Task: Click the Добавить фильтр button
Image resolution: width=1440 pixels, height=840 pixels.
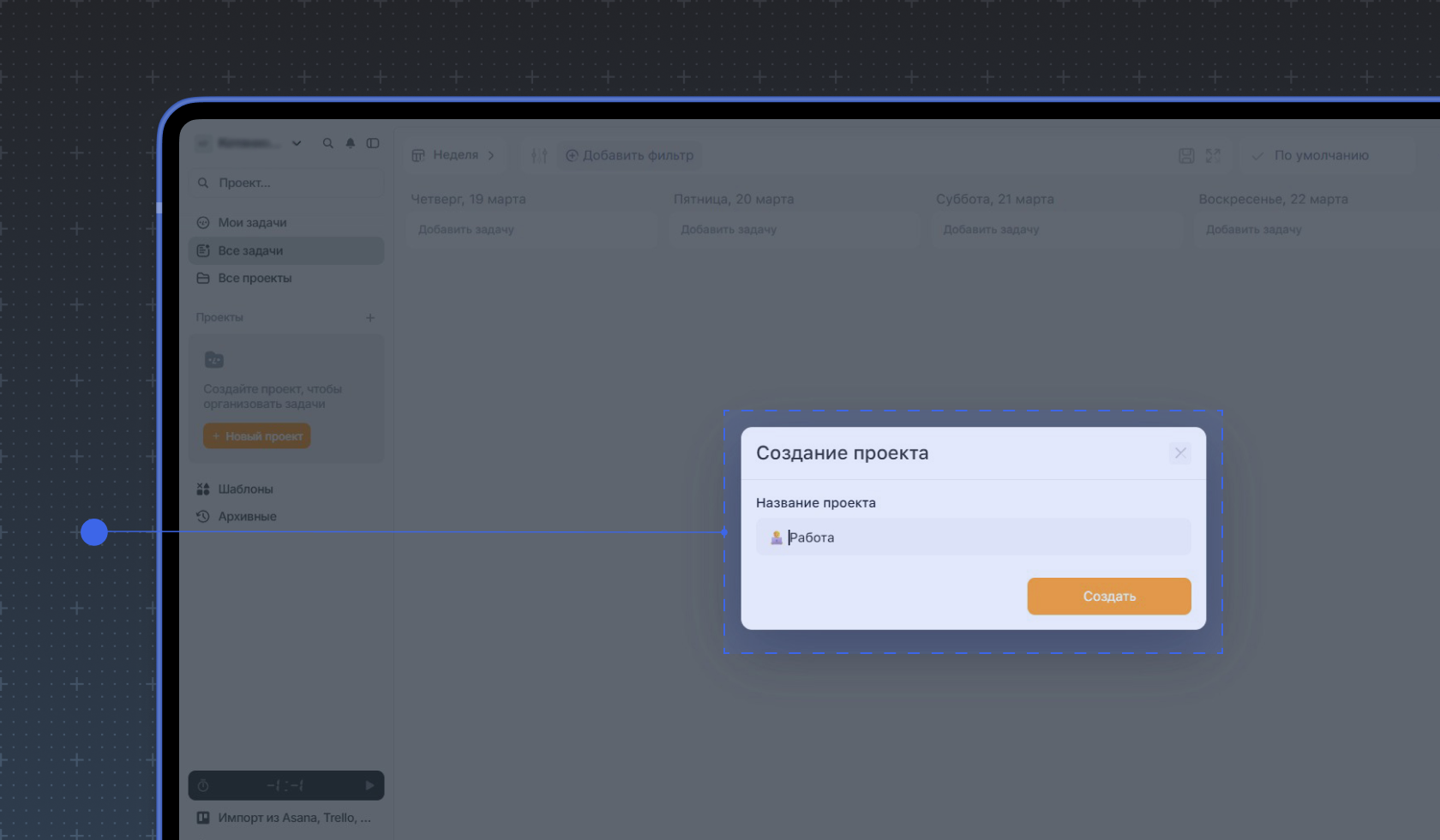Action: [x=630, y=155]
